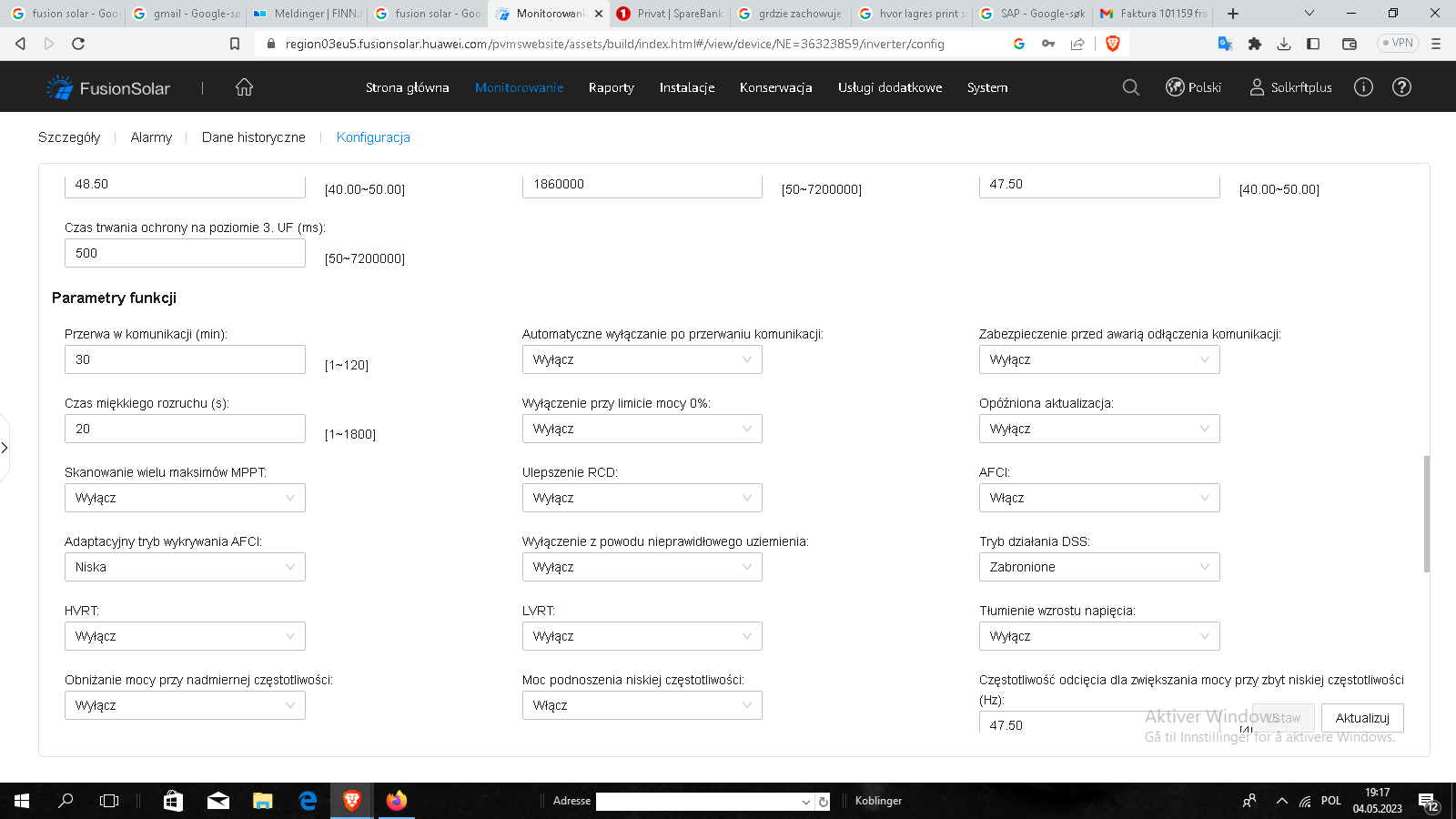Select Konserwacja in the navigation menu
The image size is (1456, 819).
pos(775,87)
